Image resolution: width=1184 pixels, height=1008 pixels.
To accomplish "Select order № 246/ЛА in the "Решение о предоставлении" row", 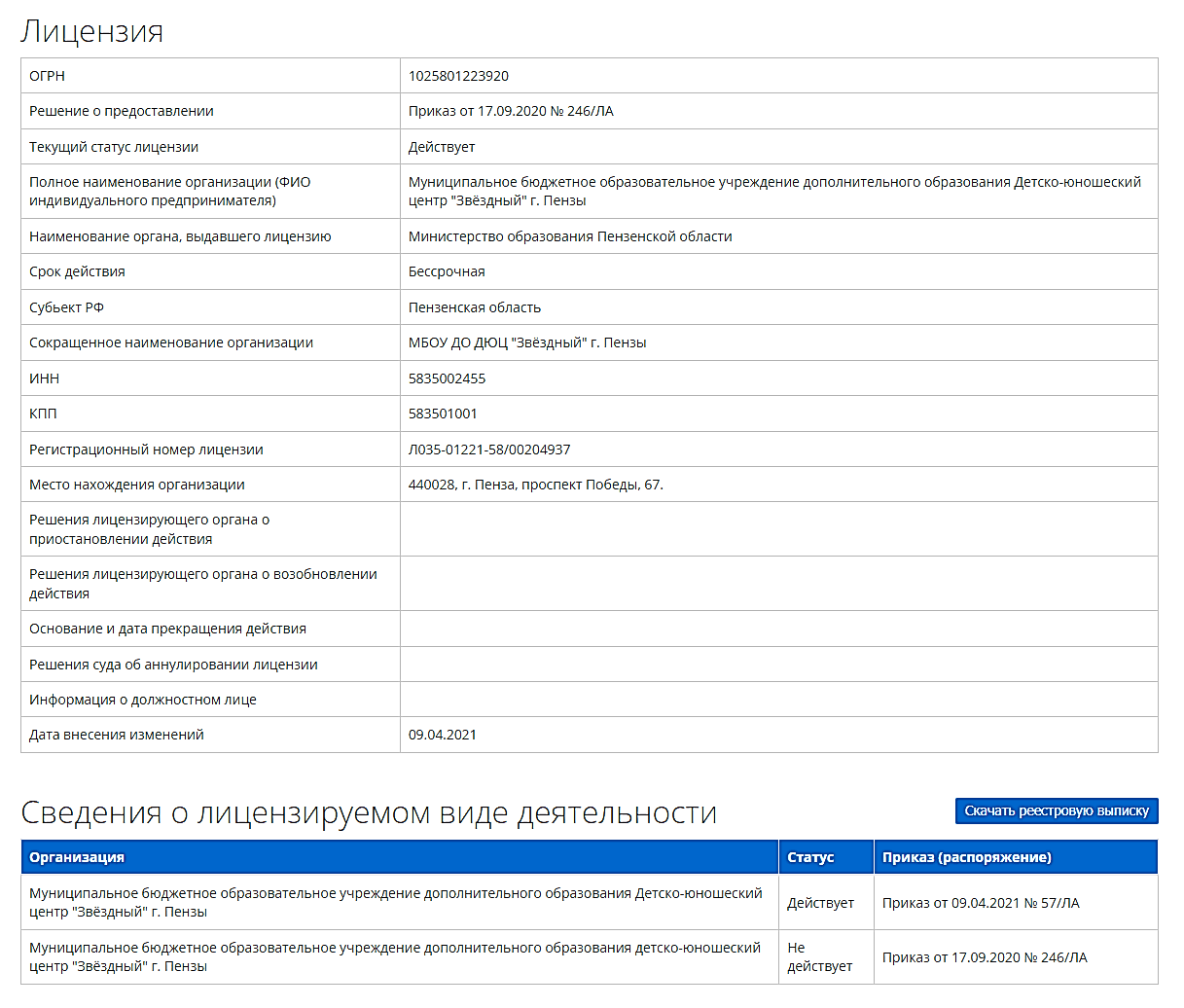I will [x=511, y=111].
